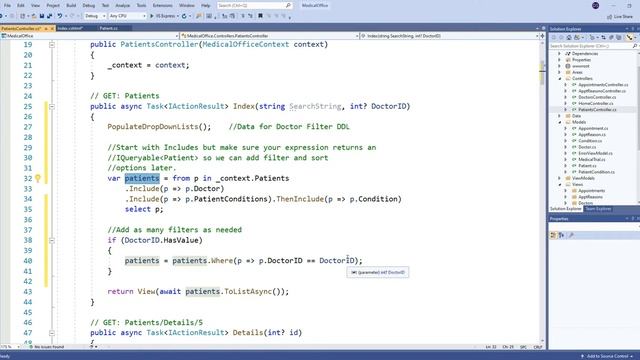
Task: Open the Analyze menu
Action: tap(122, 6)
